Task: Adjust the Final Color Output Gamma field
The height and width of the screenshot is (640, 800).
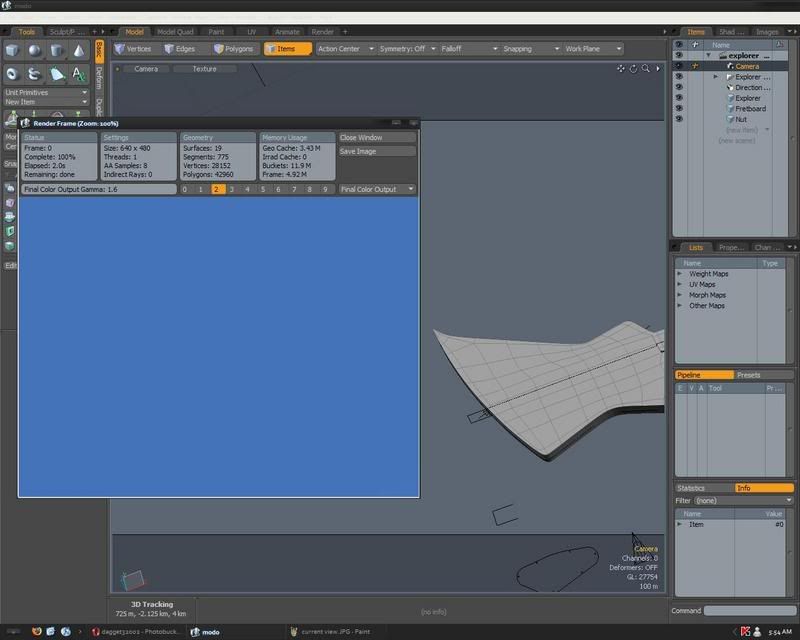Action: click(98, 189)
